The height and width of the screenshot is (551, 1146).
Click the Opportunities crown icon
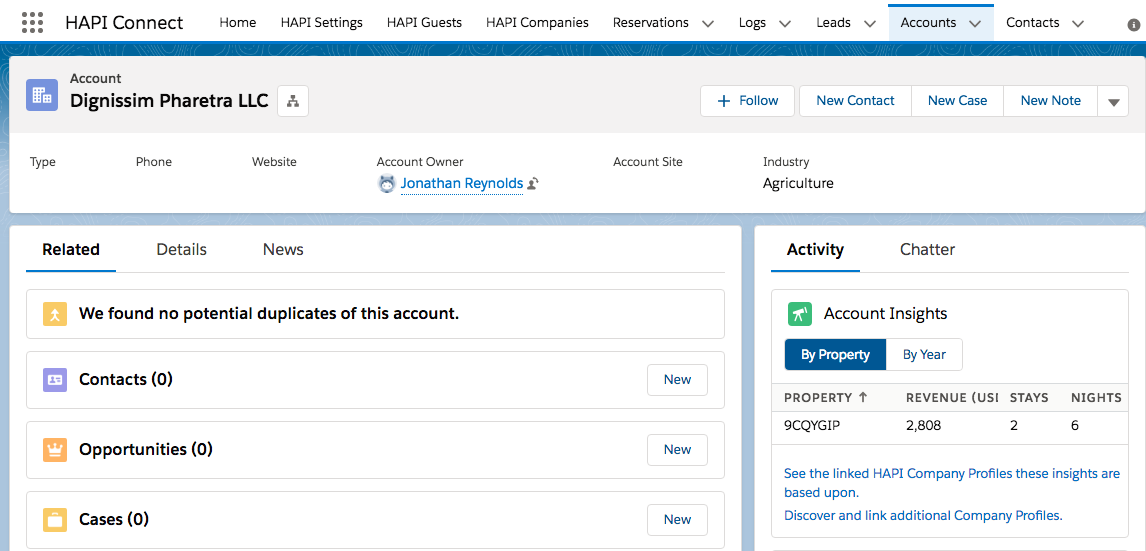pos(55,450)
